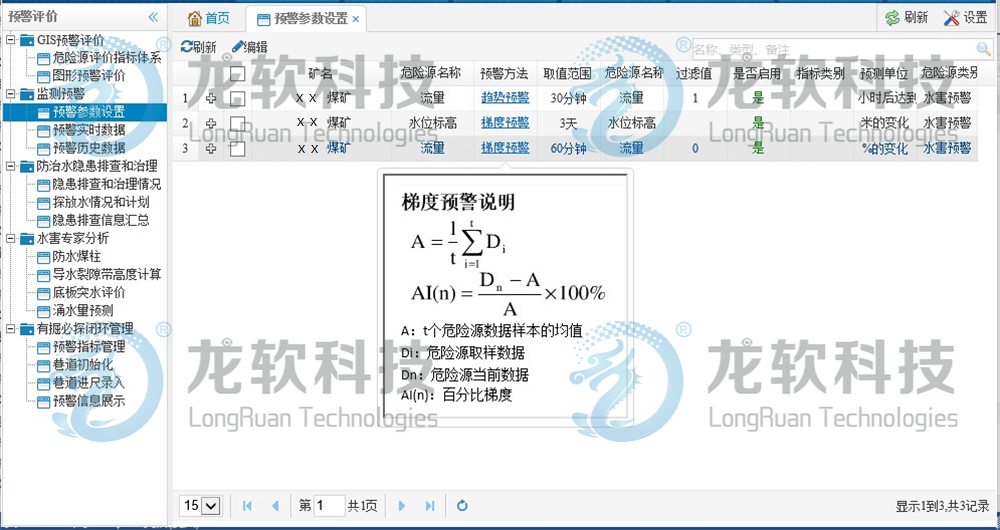Click the search magnifier icon in filter box
Screen dimensions: 1000x530
984,48
